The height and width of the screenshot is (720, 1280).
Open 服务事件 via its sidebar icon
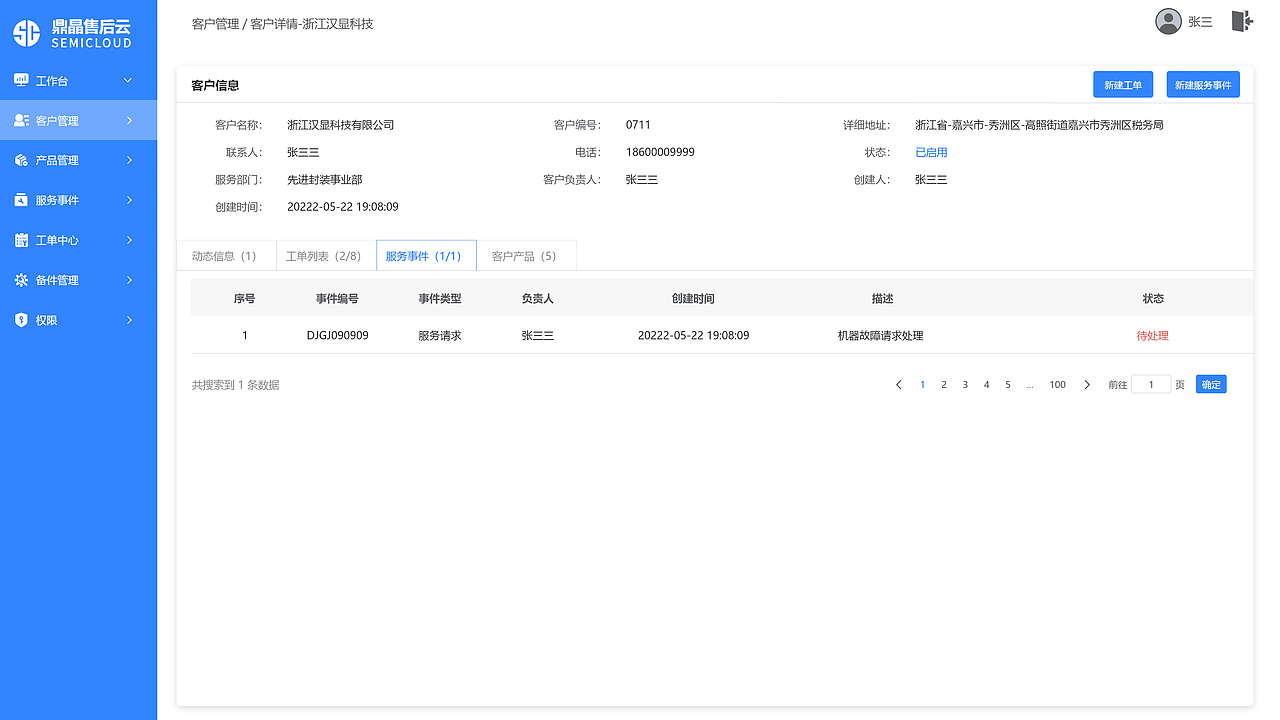[20, 199]
